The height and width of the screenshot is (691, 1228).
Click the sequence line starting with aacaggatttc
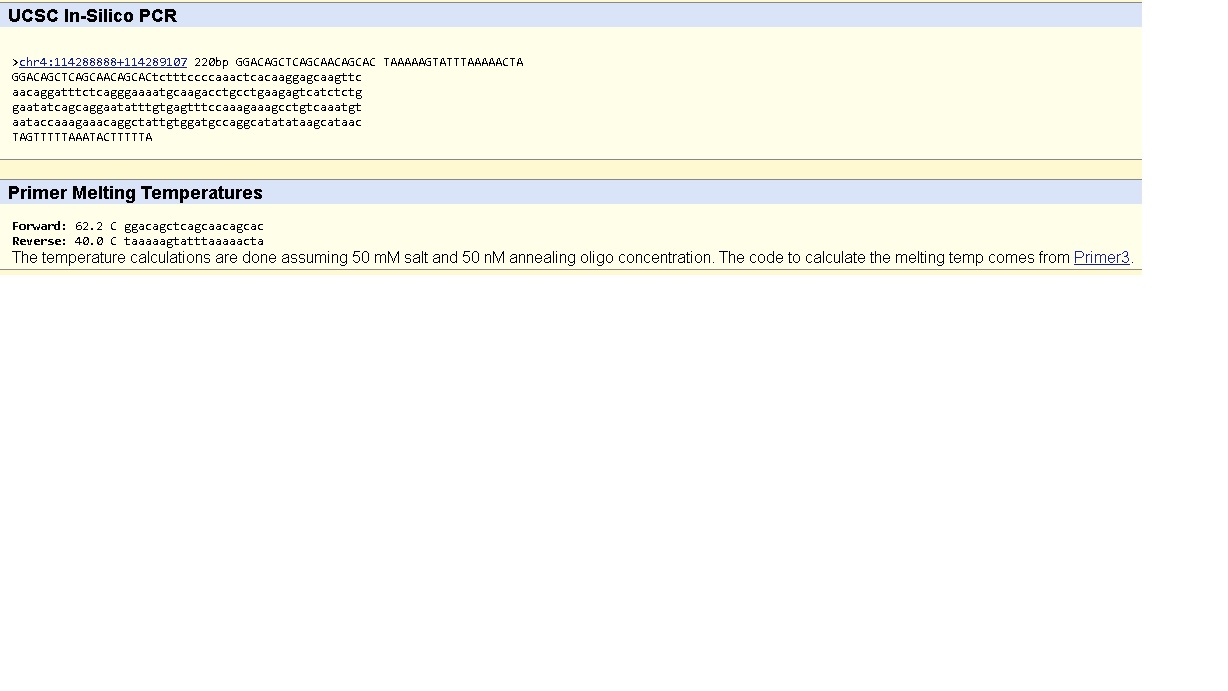point(187,92)
